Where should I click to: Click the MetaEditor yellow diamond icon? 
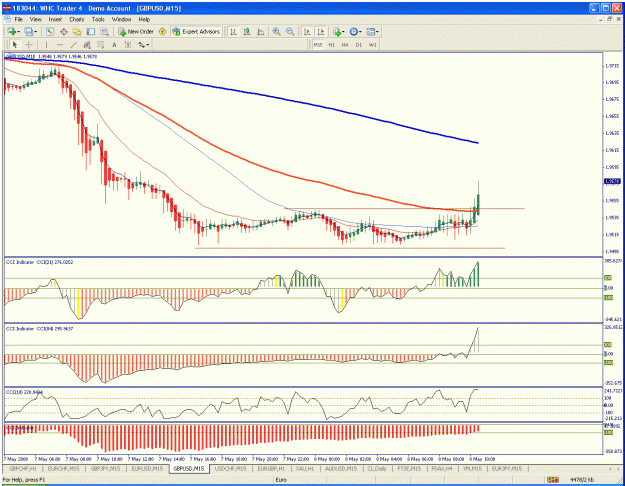[x=162, y=31]
